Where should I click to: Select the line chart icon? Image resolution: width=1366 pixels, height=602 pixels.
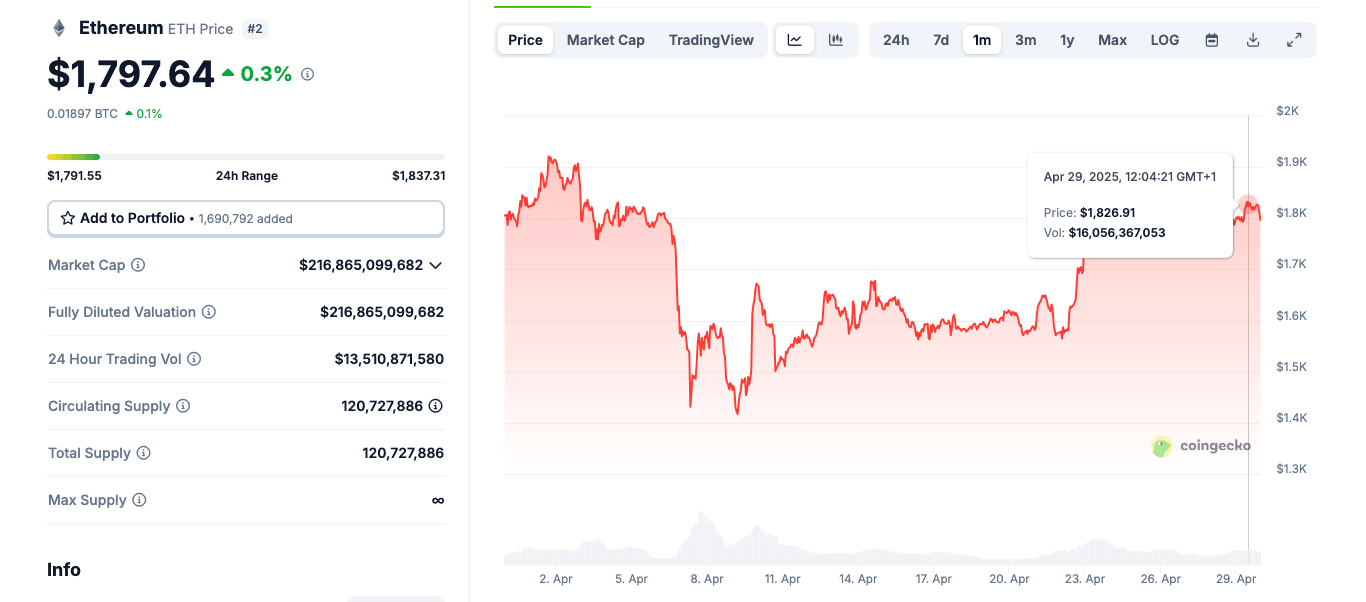pos(795,39)
